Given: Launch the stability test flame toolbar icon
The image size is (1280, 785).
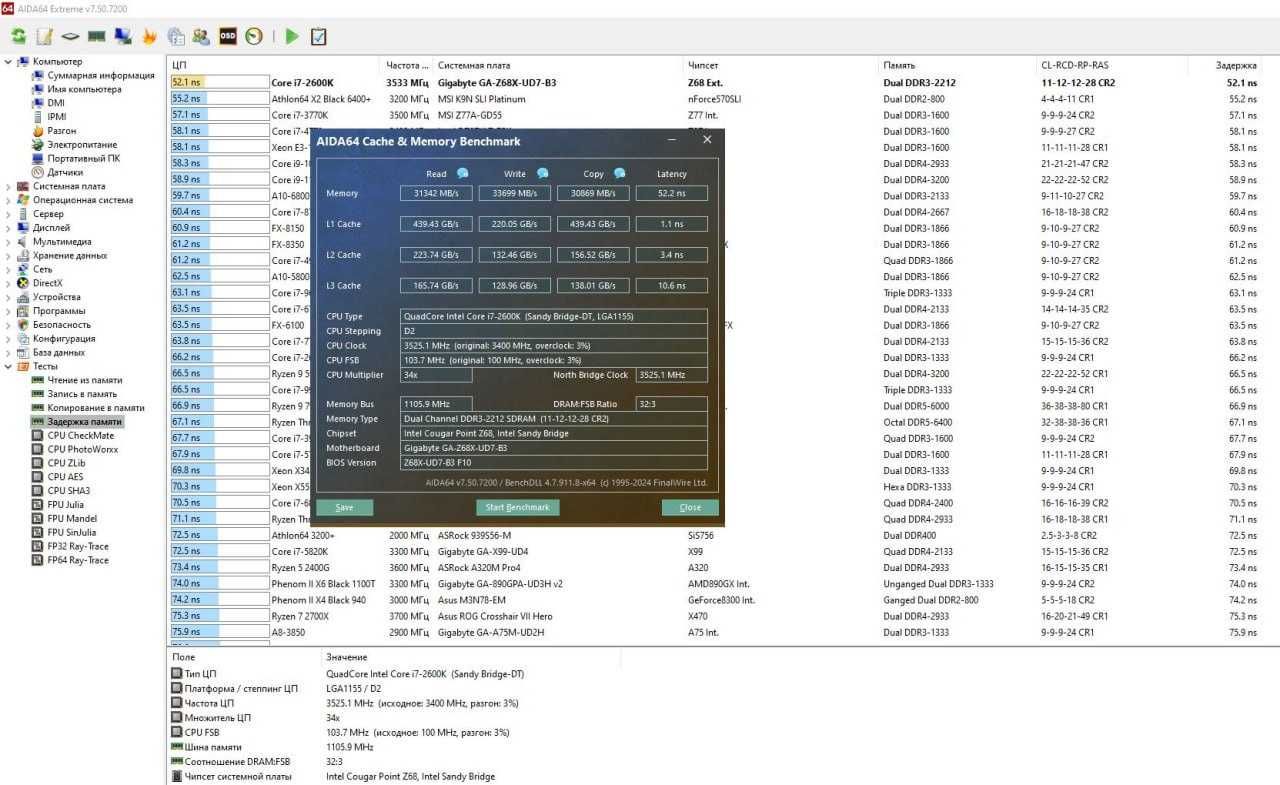Looking at the screenshot, I should [149, 37].
